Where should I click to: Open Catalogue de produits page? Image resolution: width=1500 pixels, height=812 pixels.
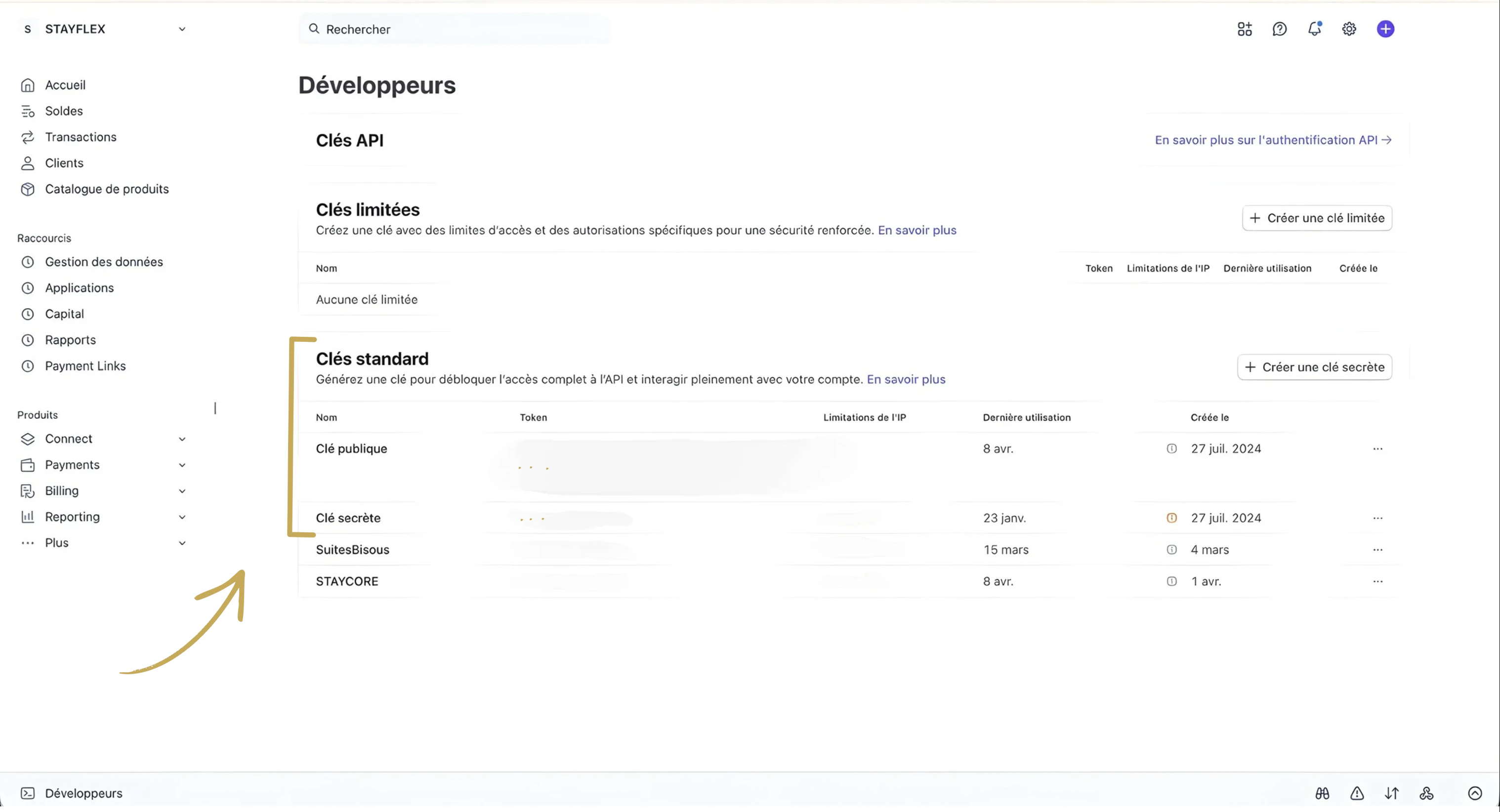107,189
